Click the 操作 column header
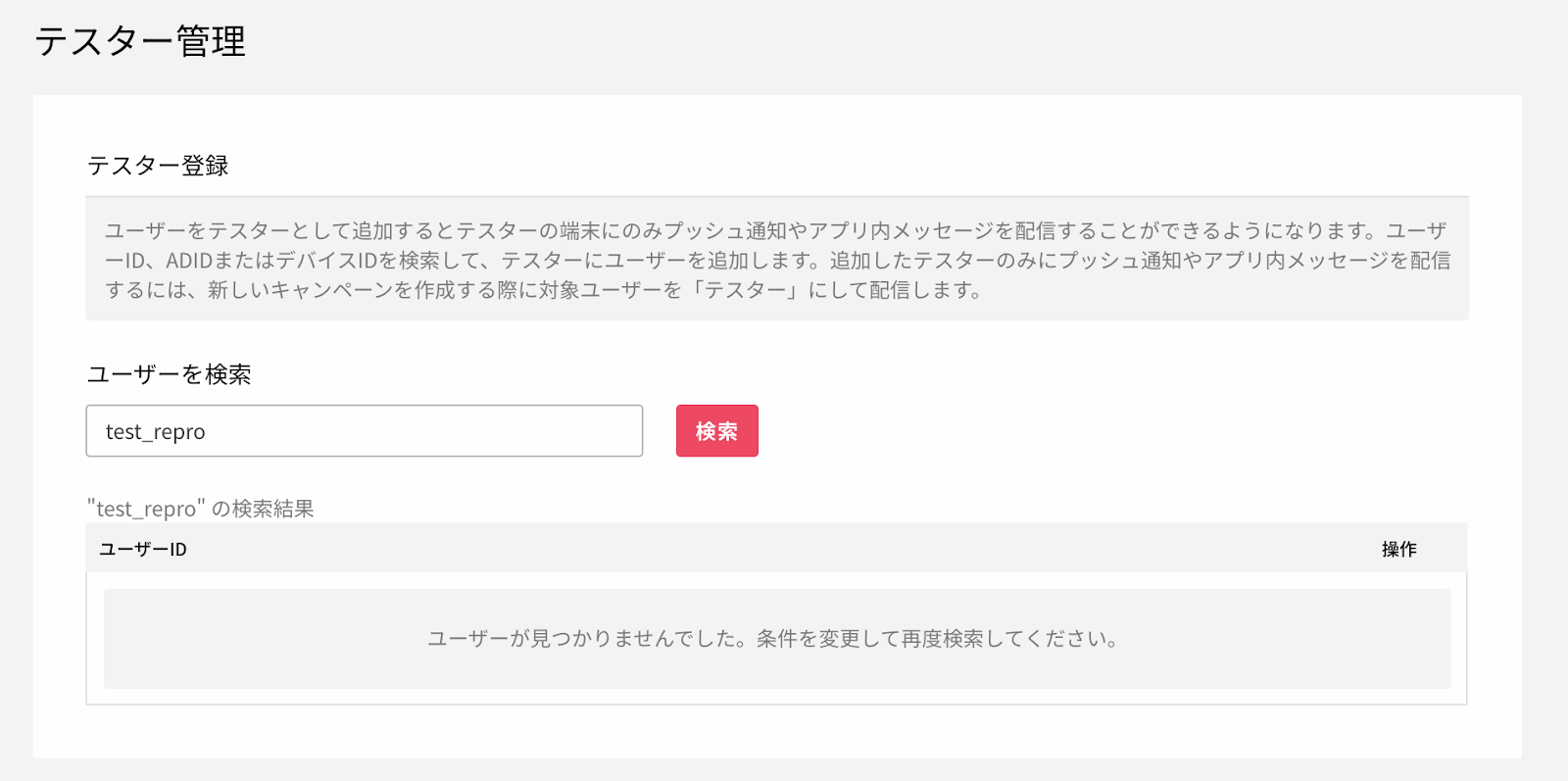This screenshot has height=781, width=1568. 1399,550
